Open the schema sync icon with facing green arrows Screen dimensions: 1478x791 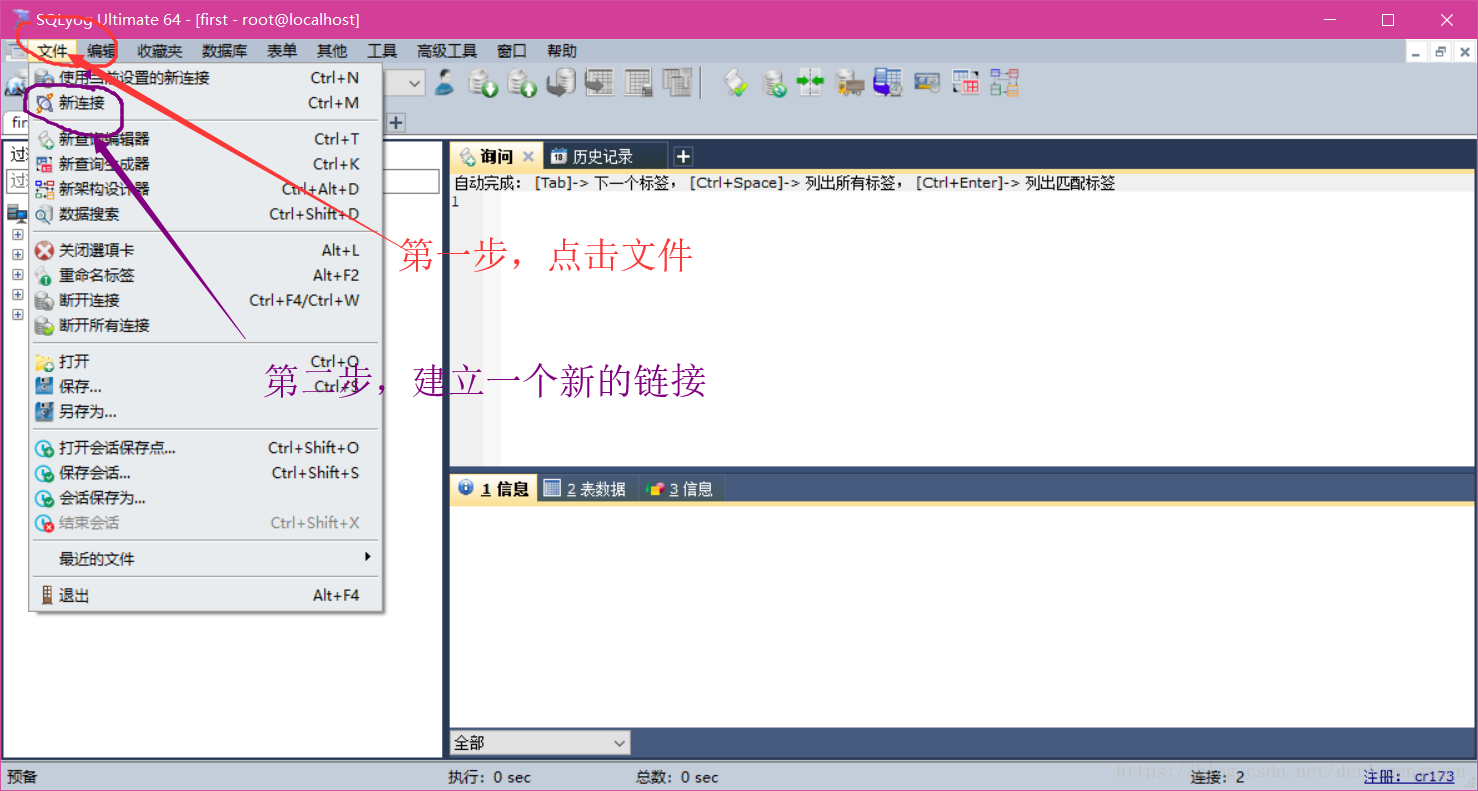[x=810, y=83]
